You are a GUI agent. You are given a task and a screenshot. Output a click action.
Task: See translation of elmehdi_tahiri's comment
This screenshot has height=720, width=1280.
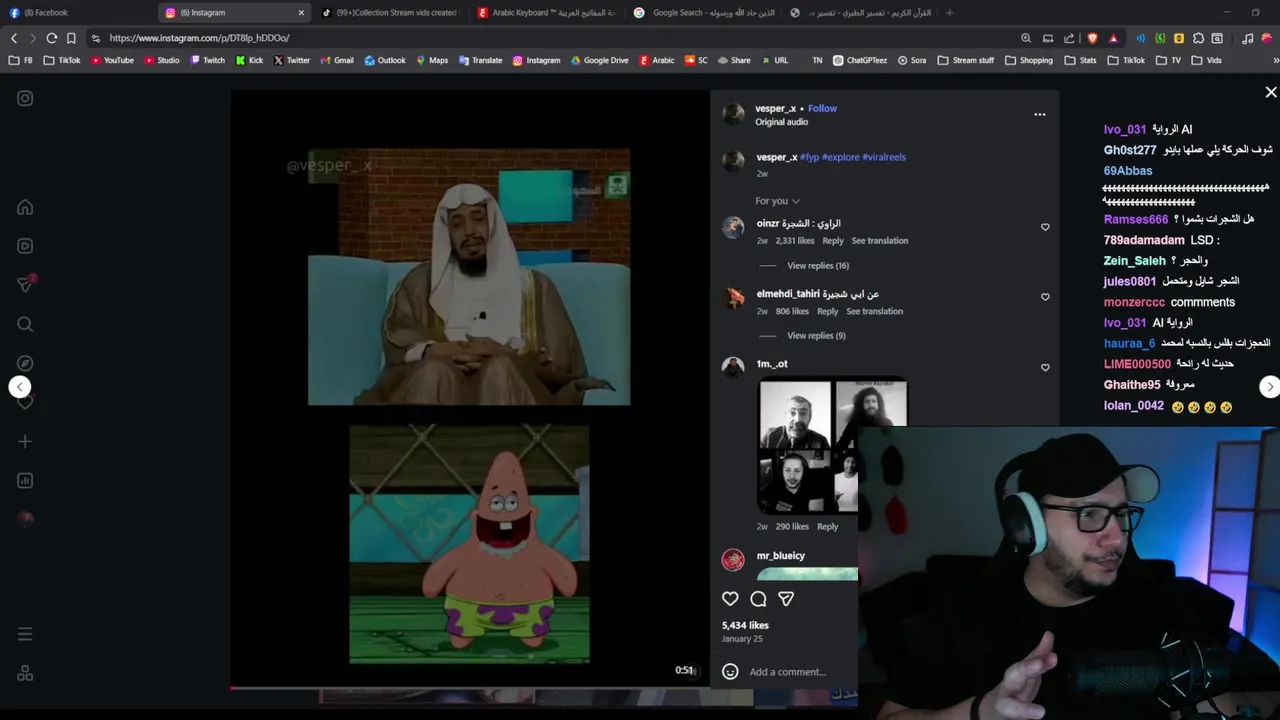click(x=875, y=311)
